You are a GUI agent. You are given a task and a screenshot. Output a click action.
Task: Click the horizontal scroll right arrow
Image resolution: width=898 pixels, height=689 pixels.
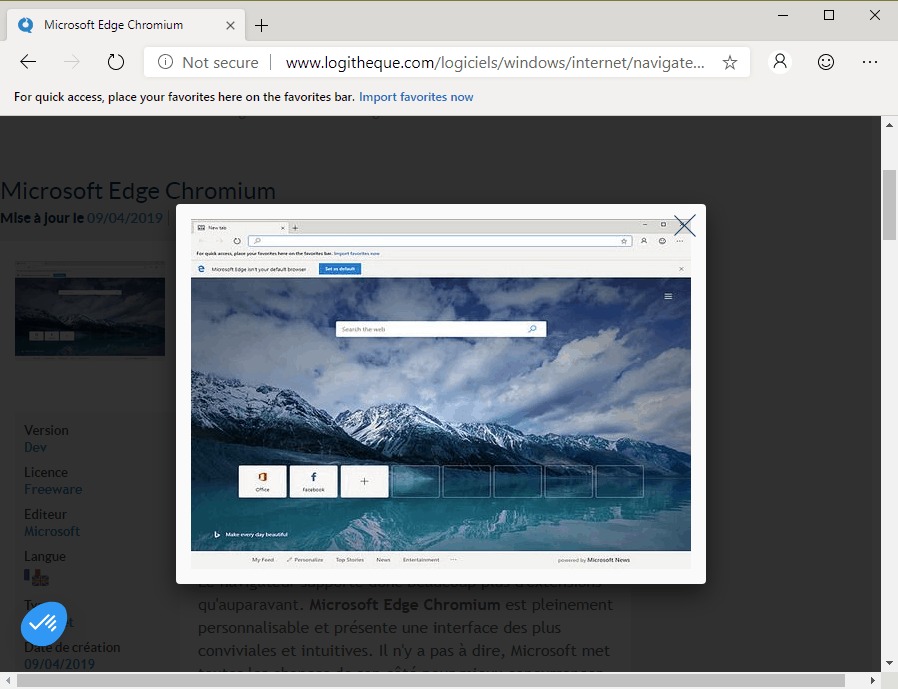872,680
